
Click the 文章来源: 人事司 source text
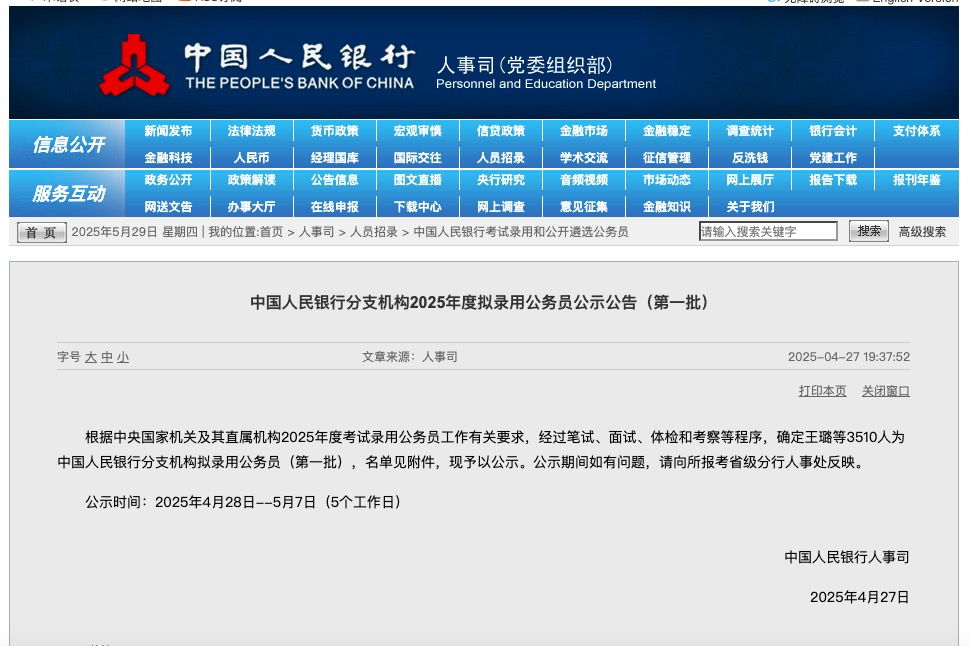coord(410,357)
